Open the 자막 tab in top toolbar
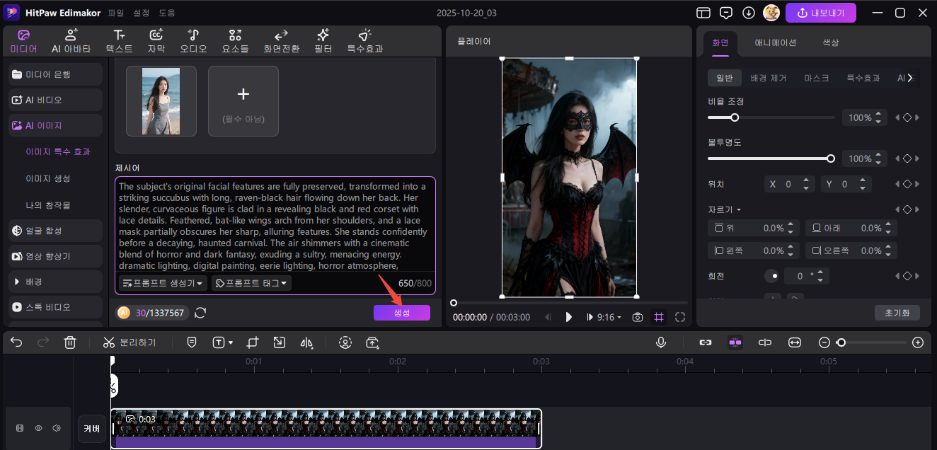This screenshot has width=937, height=450. (156, 41)
